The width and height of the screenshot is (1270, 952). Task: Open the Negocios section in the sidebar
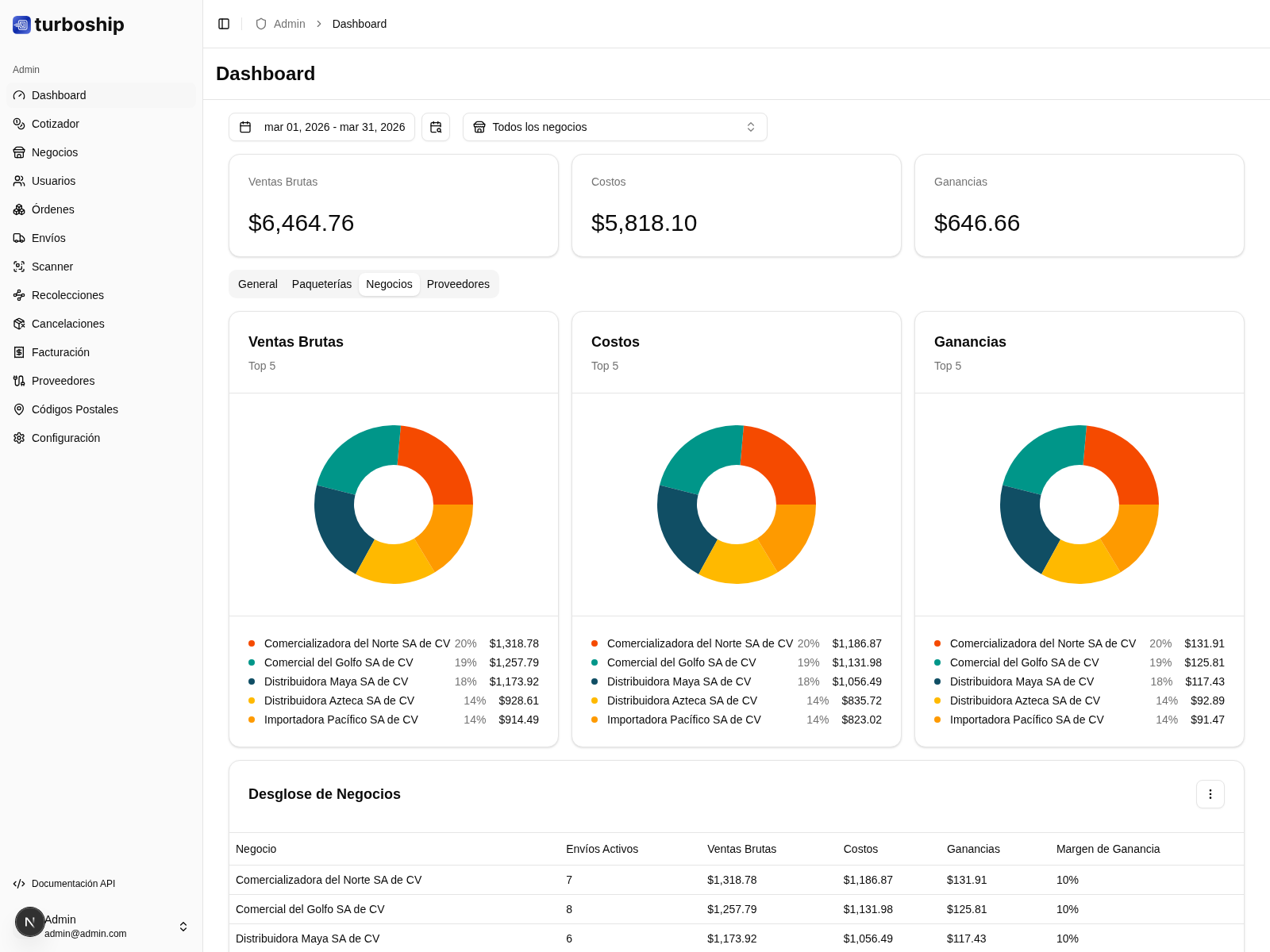click(55, 152)
